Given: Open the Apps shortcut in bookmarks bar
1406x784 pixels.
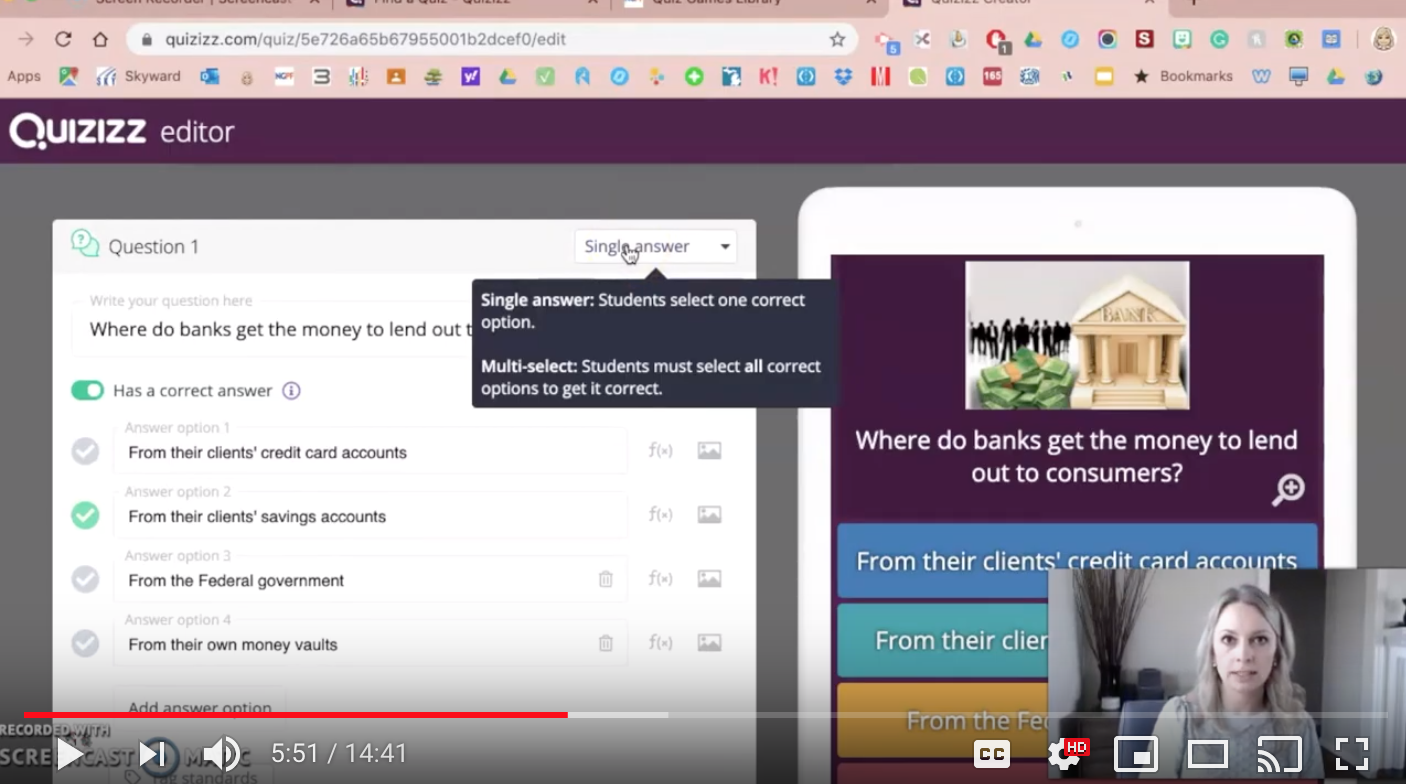Looking at the screenshot, I should (x=24, y=76).
